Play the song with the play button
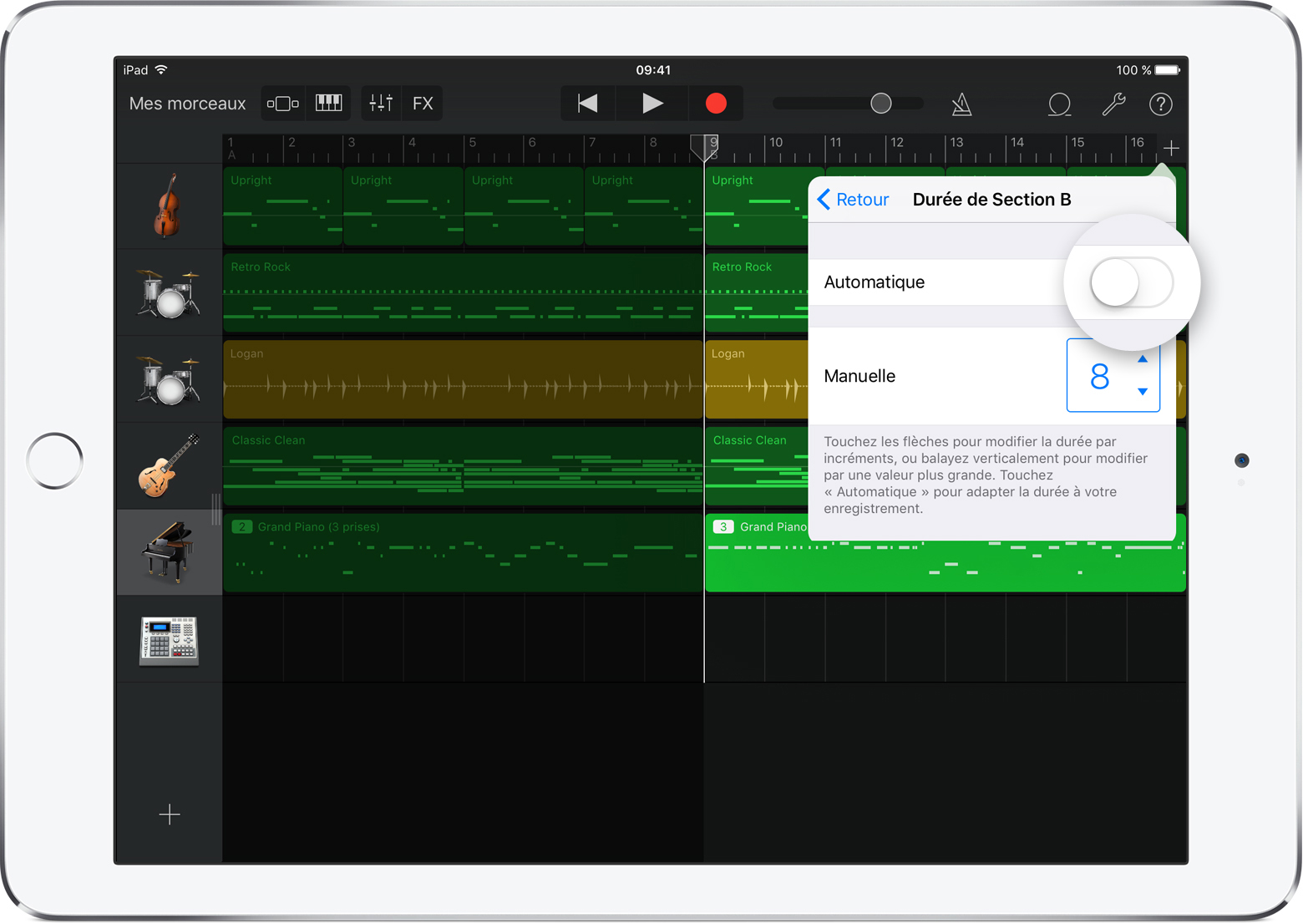 (x=652, y=103)
